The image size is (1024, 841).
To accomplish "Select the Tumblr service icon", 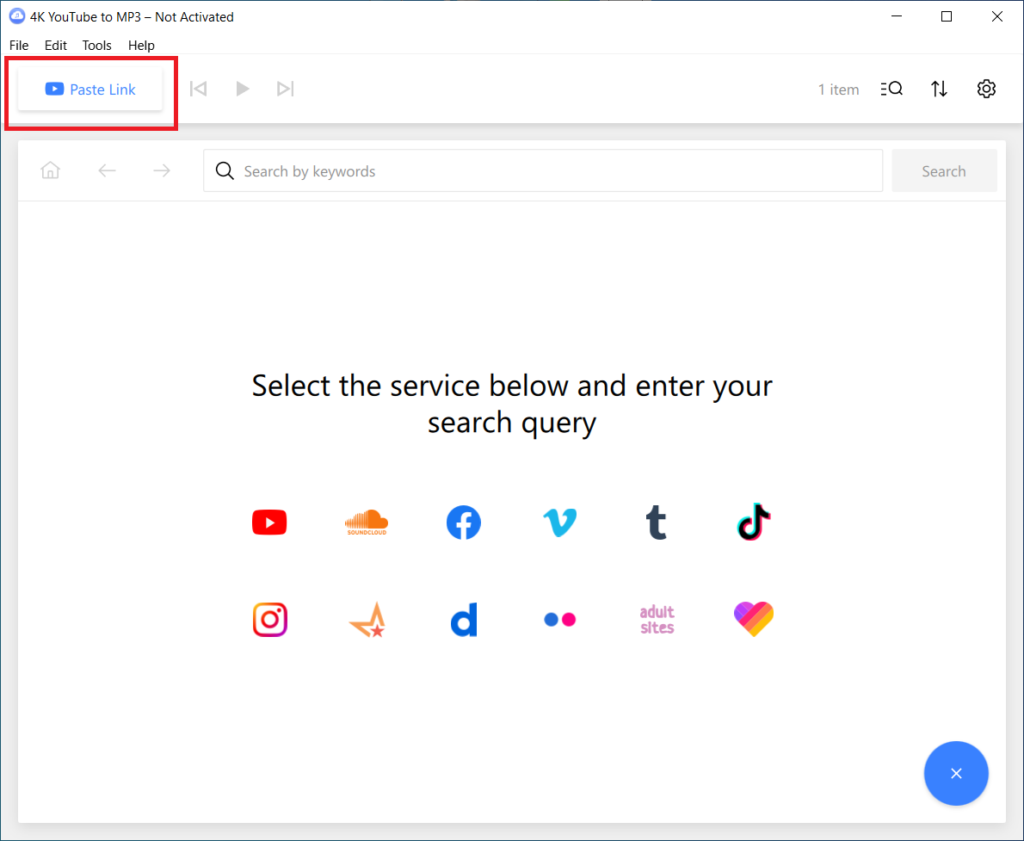I will (656, 522).
